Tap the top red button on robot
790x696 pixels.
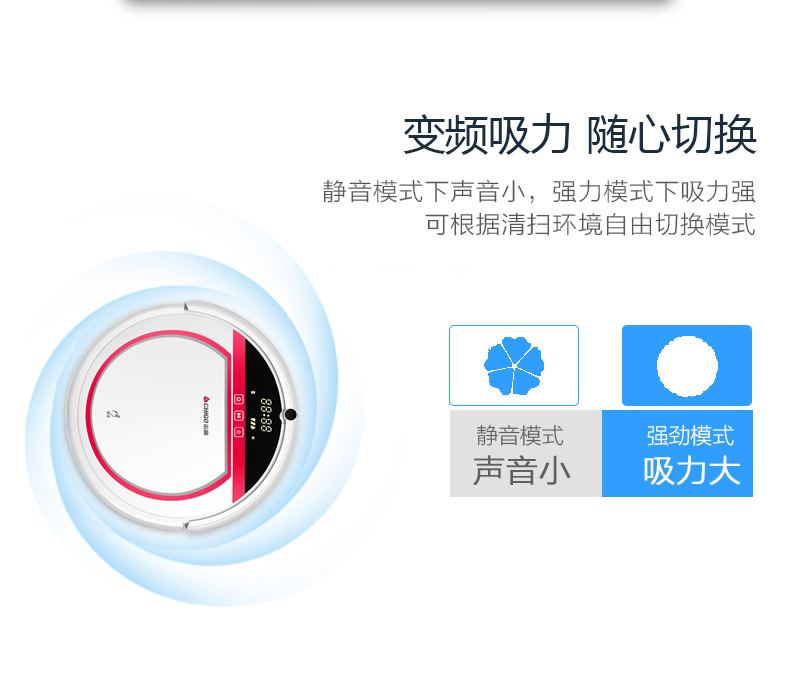tap(239, 399)
